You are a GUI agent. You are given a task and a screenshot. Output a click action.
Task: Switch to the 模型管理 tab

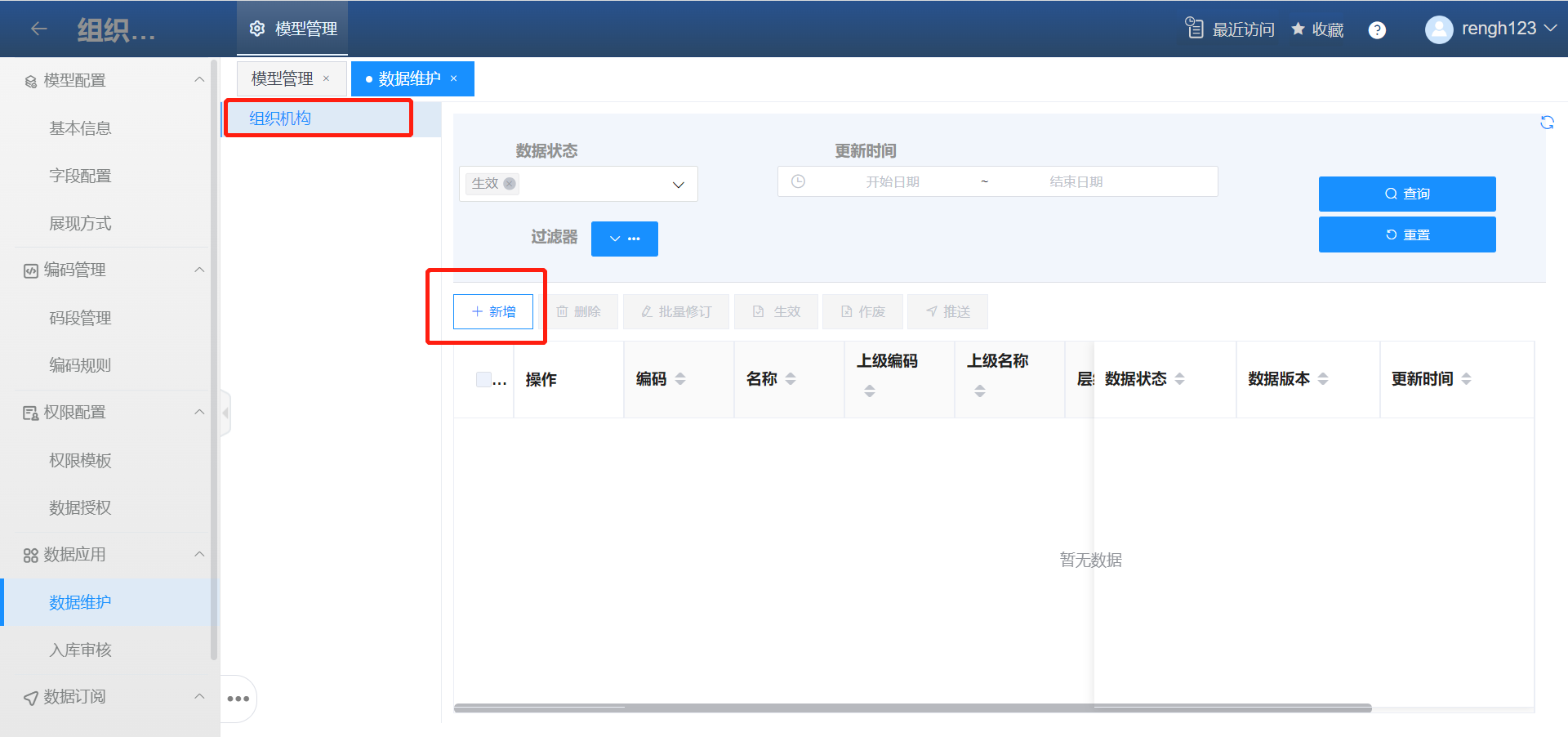(x=283, y=78)
